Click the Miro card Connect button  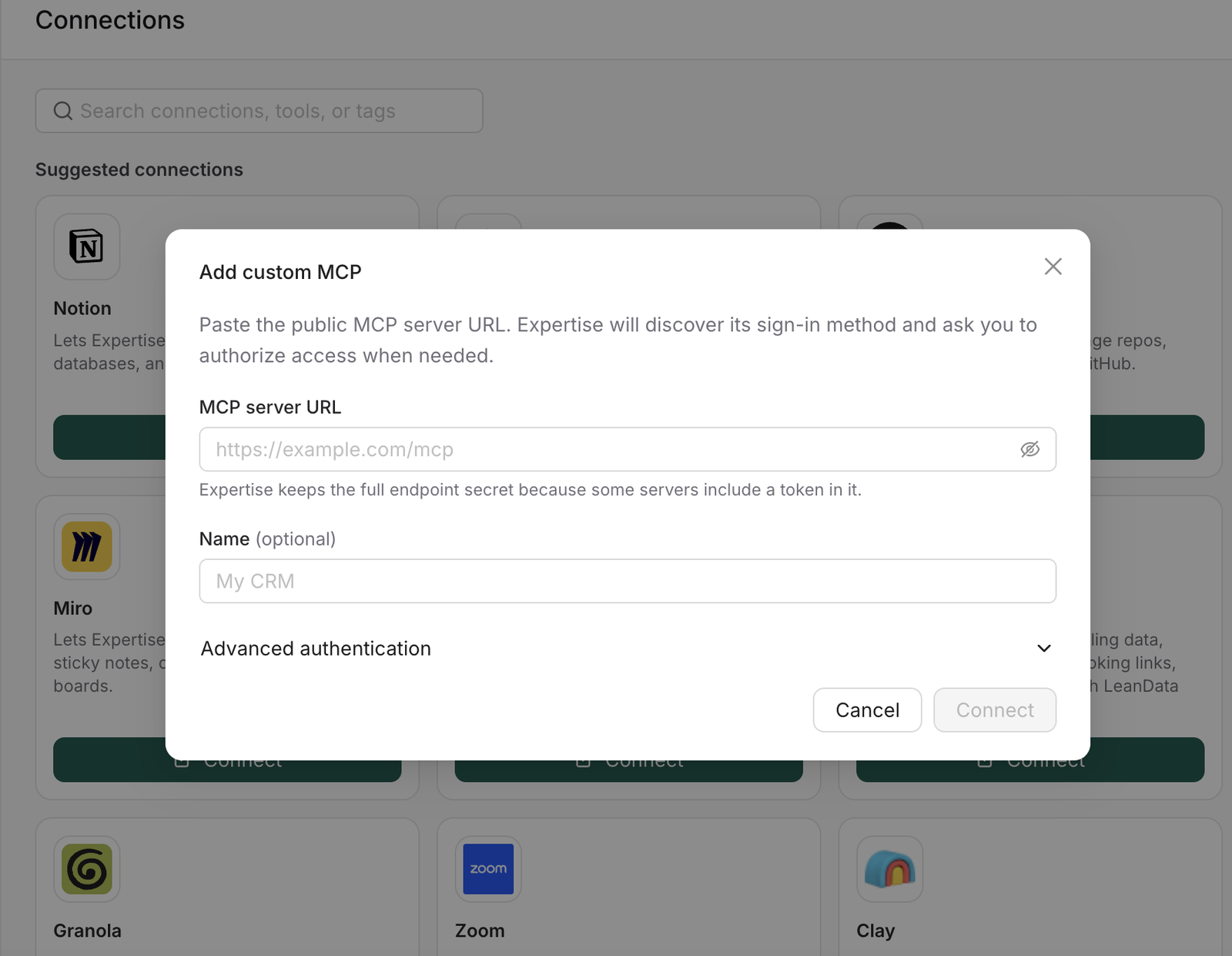point(227,760)
